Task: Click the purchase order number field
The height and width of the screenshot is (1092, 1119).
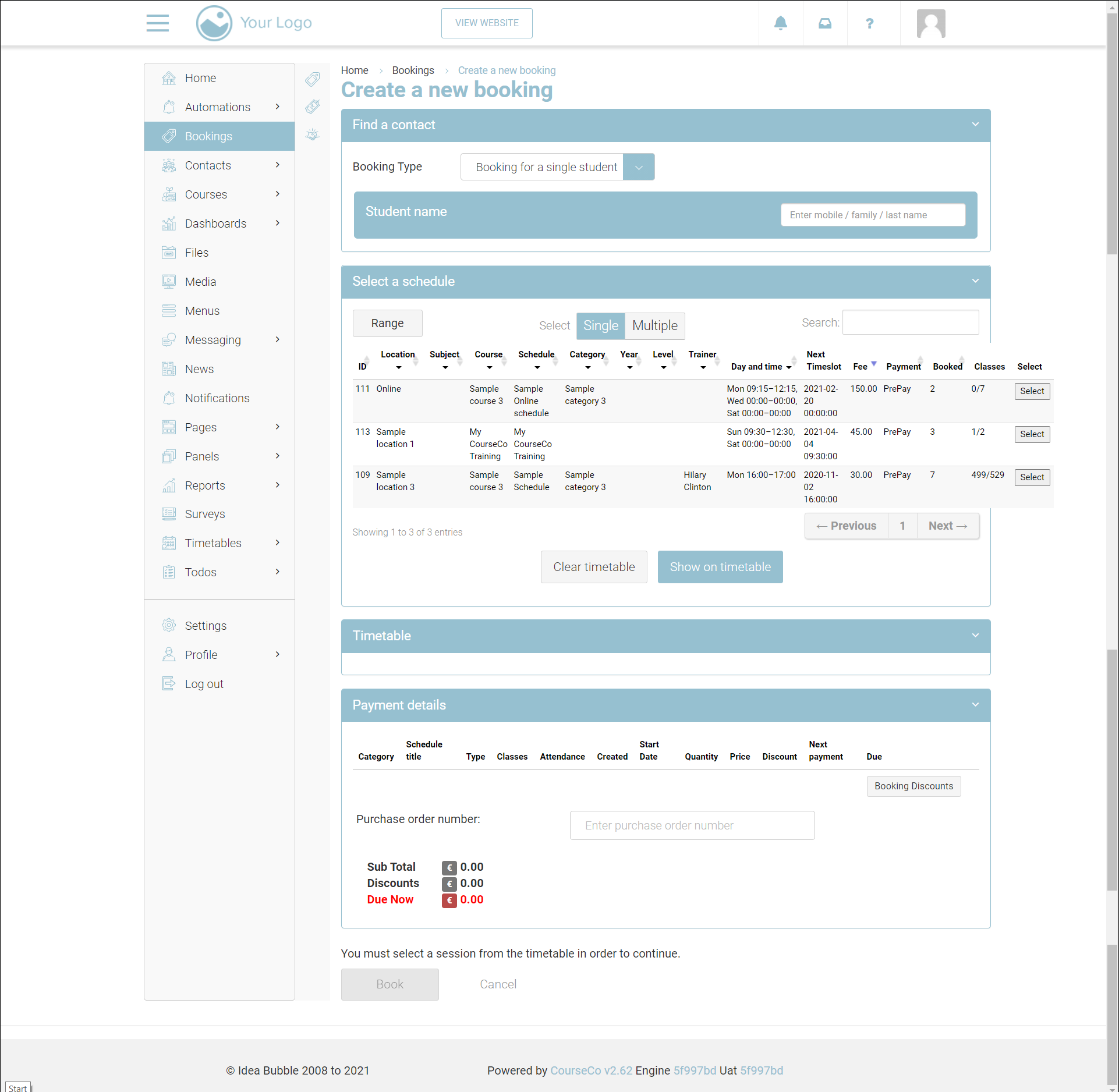Action: [692, 825]
